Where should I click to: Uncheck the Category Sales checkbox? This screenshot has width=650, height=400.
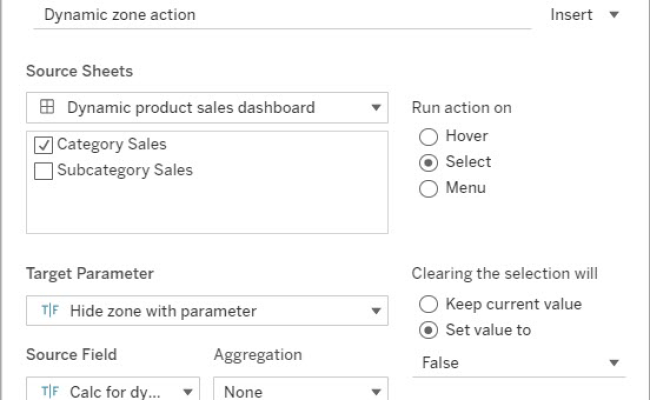click(x=44, y=145)
